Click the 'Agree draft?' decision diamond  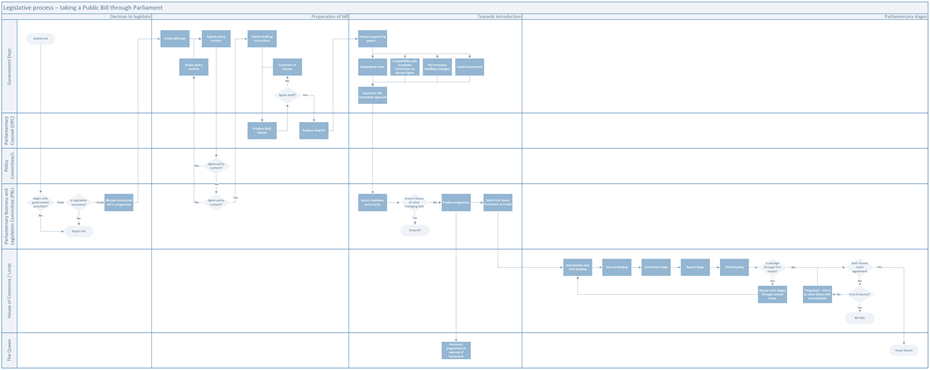coord(288,95)
